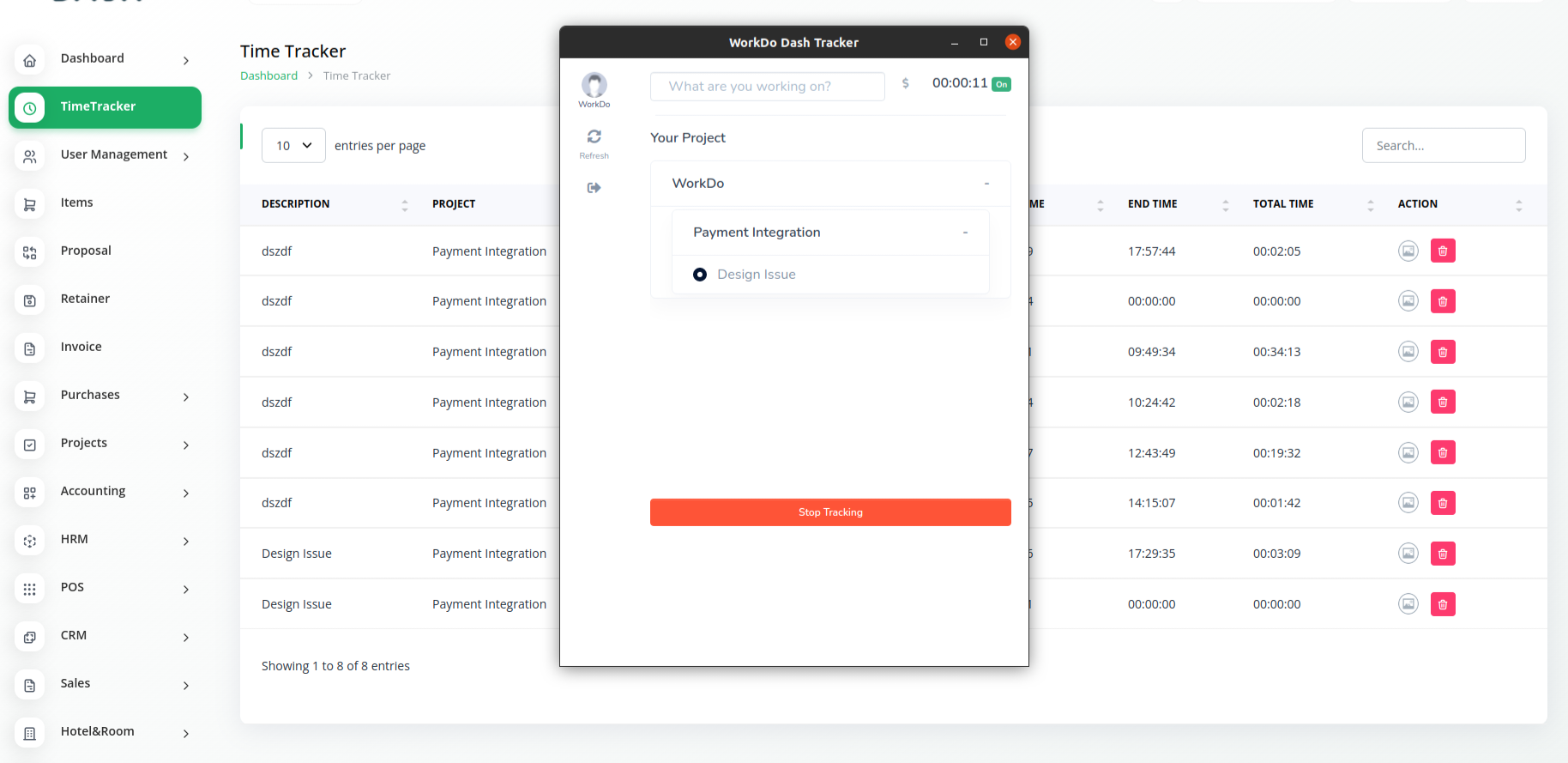The width and height of the screenshot is (1568, 763).
Task: Click the Sales document icon
Action: coord(30,685)
